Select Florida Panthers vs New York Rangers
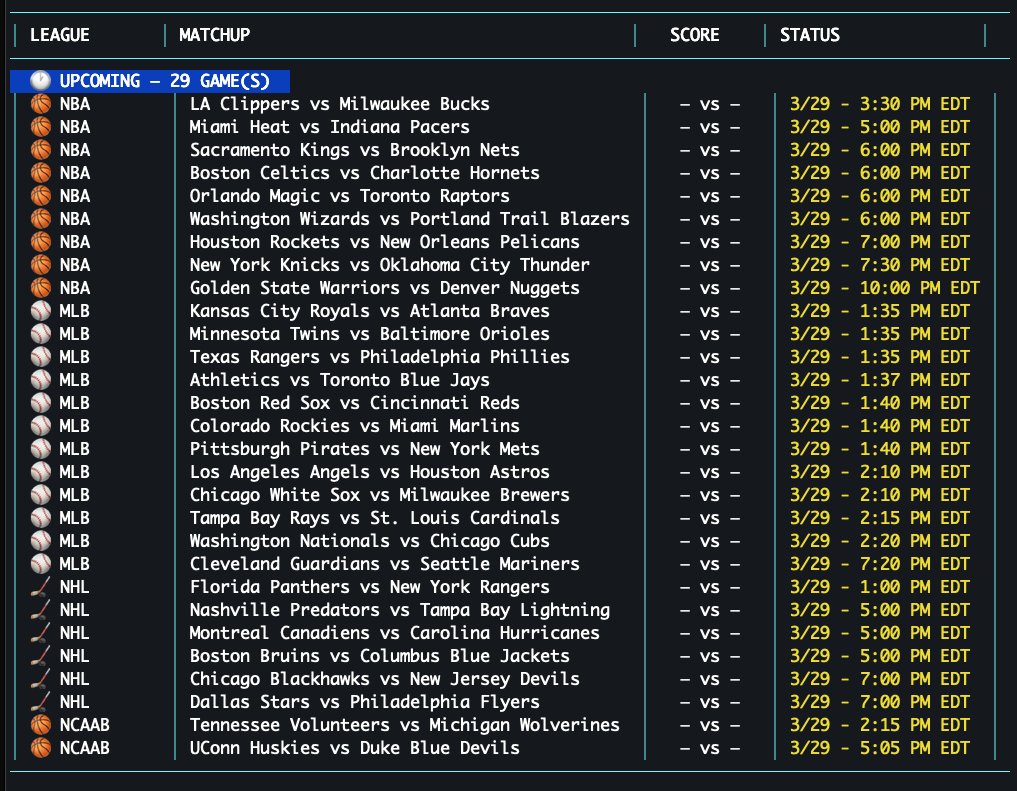This screenshot has width=1017, height=791. click(370, 587)
